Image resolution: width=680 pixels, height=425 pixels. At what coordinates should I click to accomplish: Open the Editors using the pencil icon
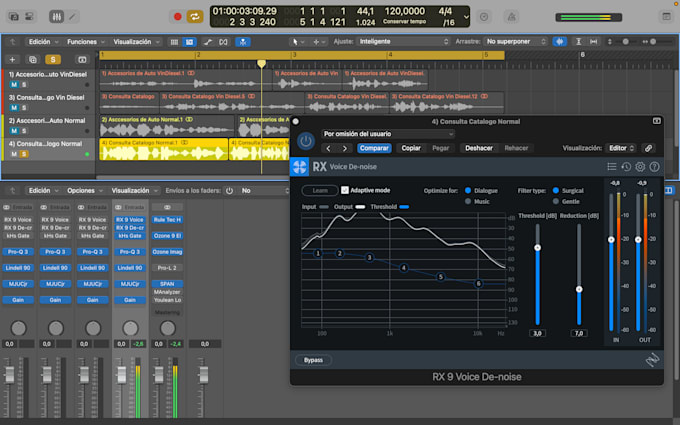[x=72, y=16]
